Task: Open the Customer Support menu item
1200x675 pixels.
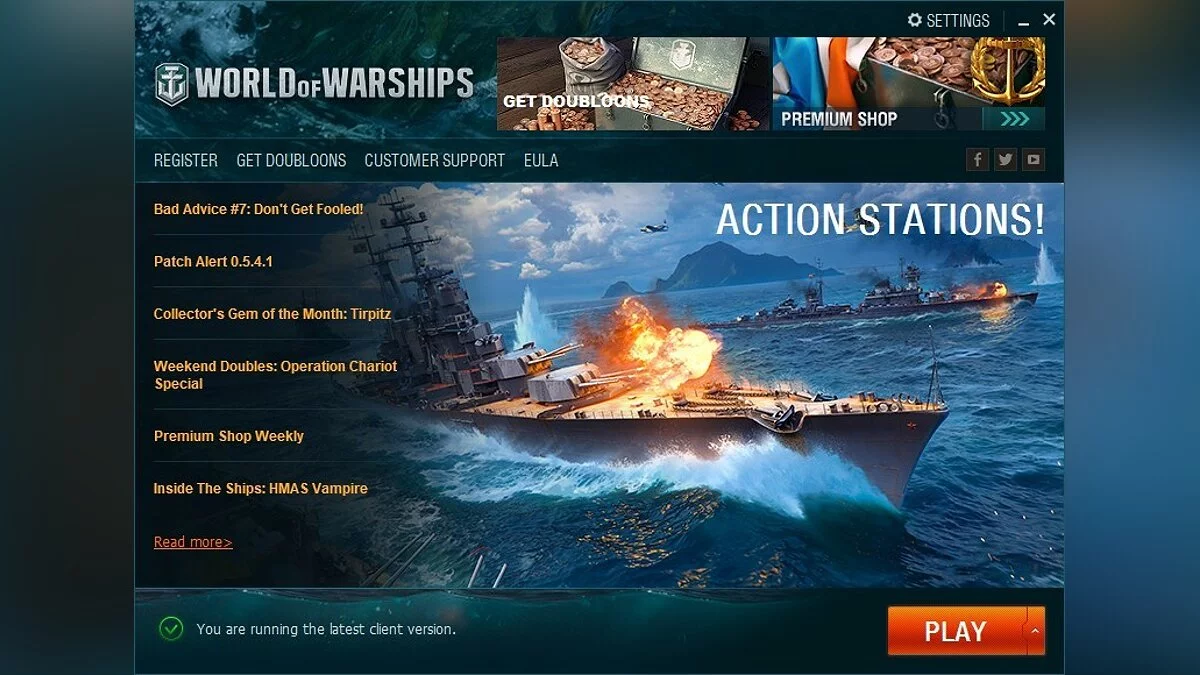Action: [434, 160]
